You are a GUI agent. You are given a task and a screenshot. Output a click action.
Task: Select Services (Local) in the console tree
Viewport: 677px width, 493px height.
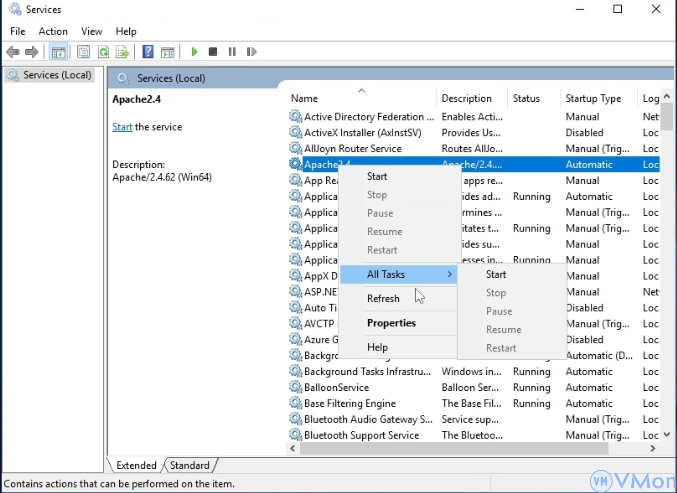57,75
